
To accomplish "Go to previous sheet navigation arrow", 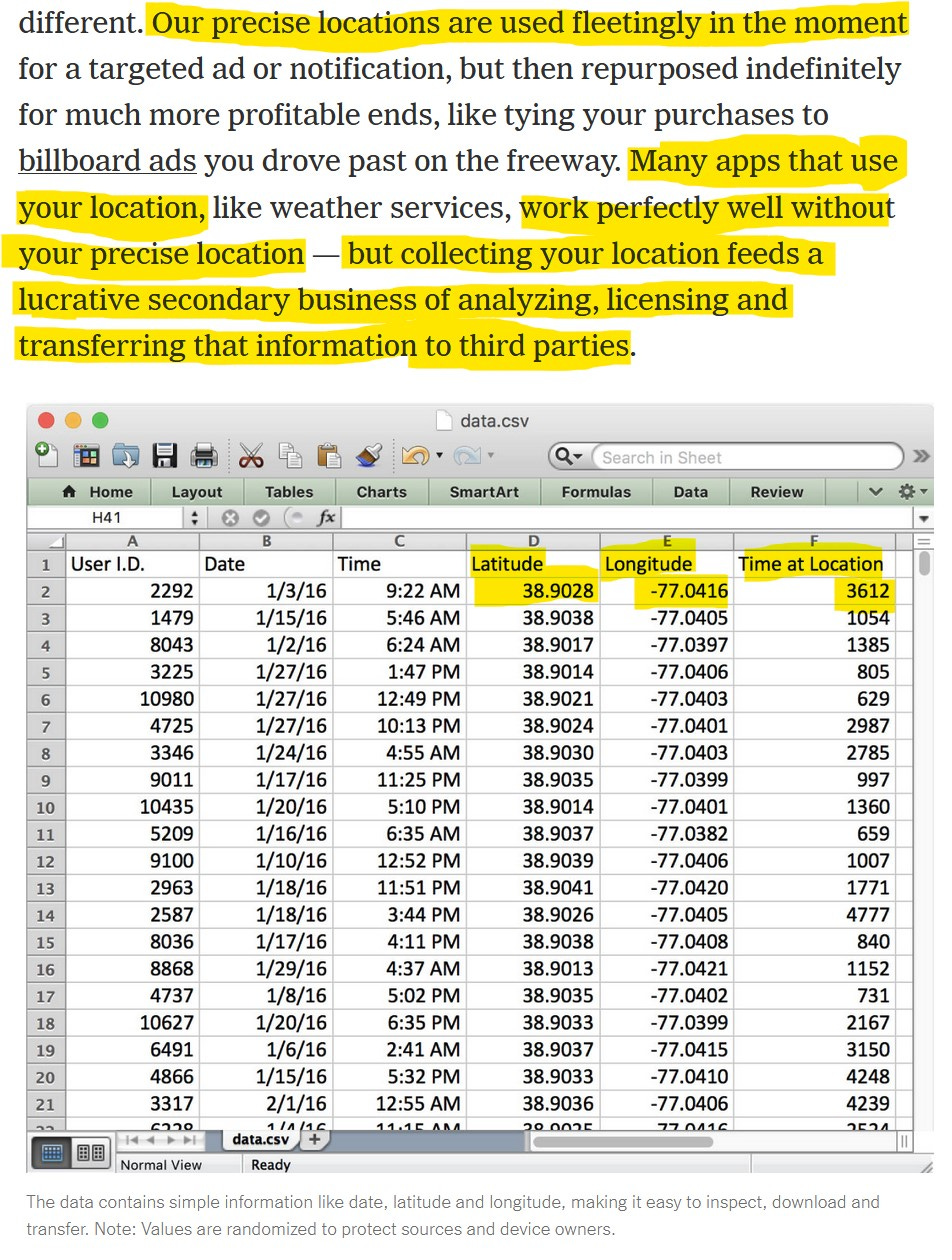I will [153, 1140].
